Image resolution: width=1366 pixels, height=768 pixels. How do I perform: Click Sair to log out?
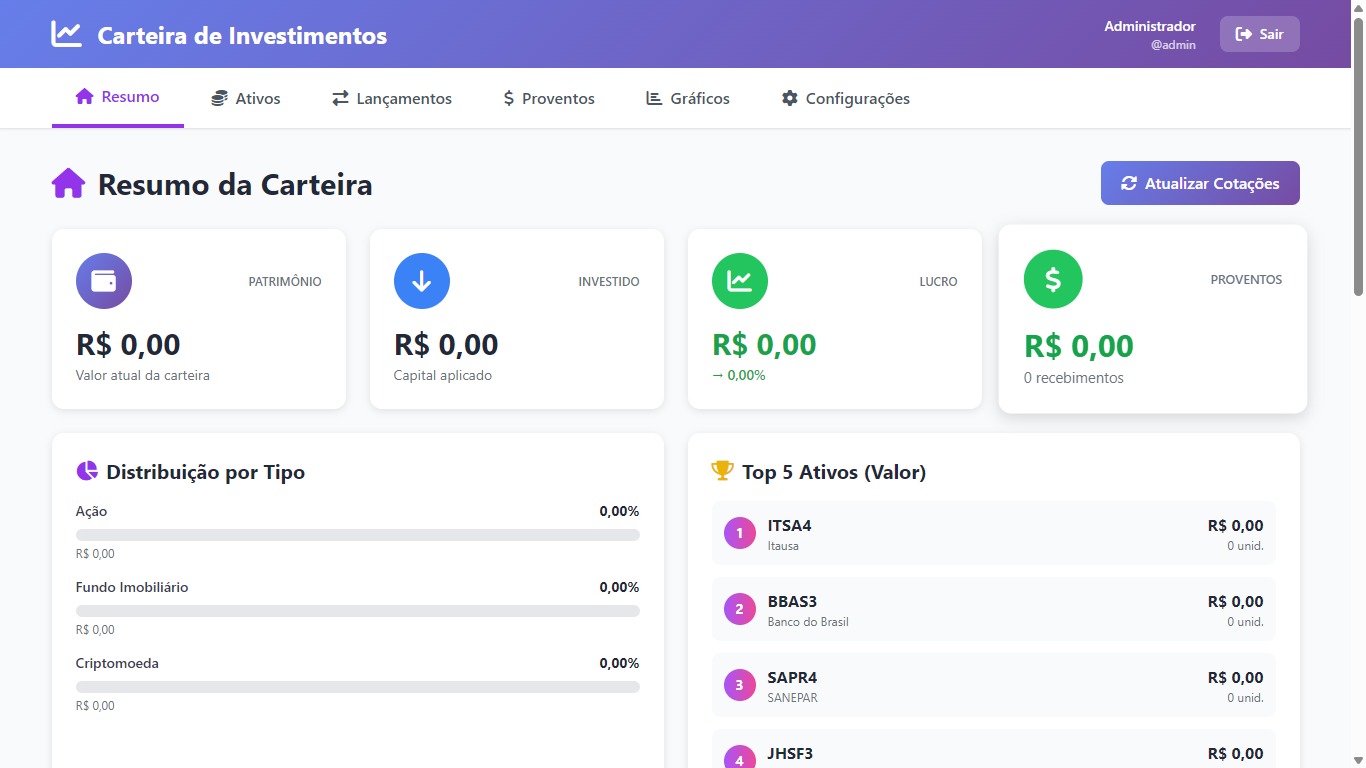coord(1259,33)
